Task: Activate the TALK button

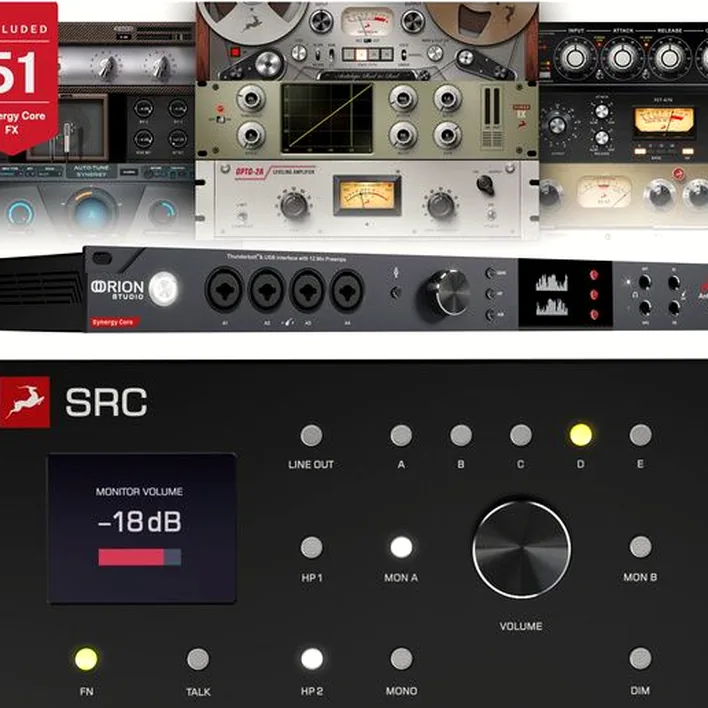Action: click(198, 659)
